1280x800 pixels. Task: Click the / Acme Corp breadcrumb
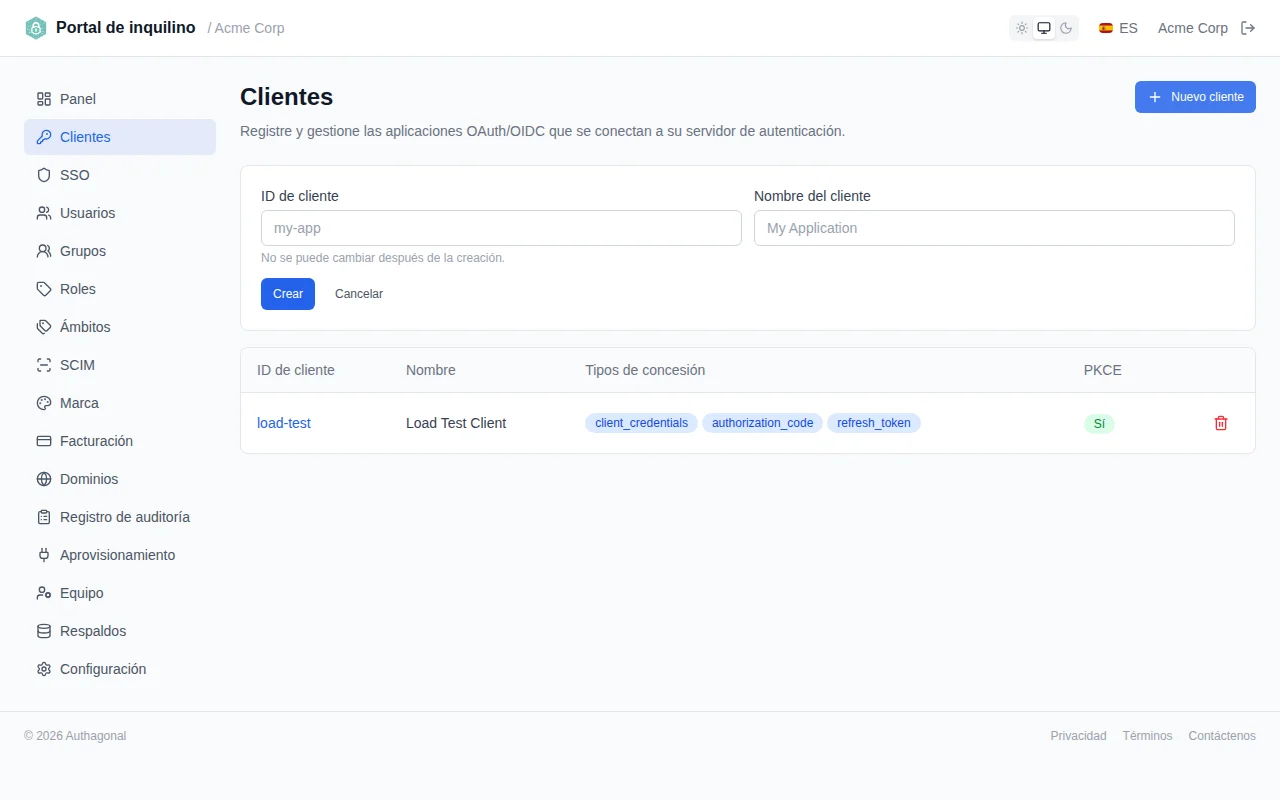click(246, 28)
